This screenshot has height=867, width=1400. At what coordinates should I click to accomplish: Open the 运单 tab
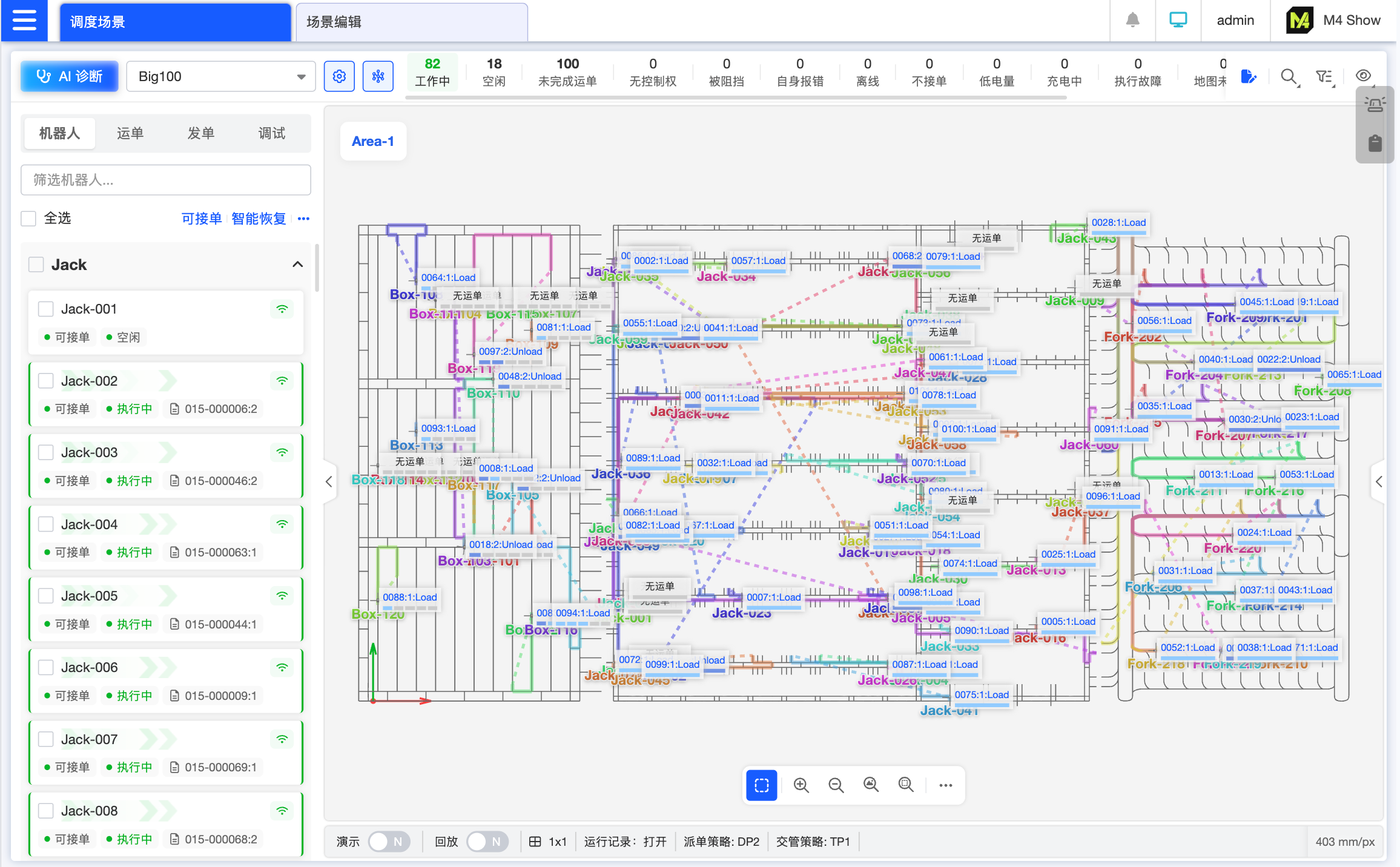point(130,133)
